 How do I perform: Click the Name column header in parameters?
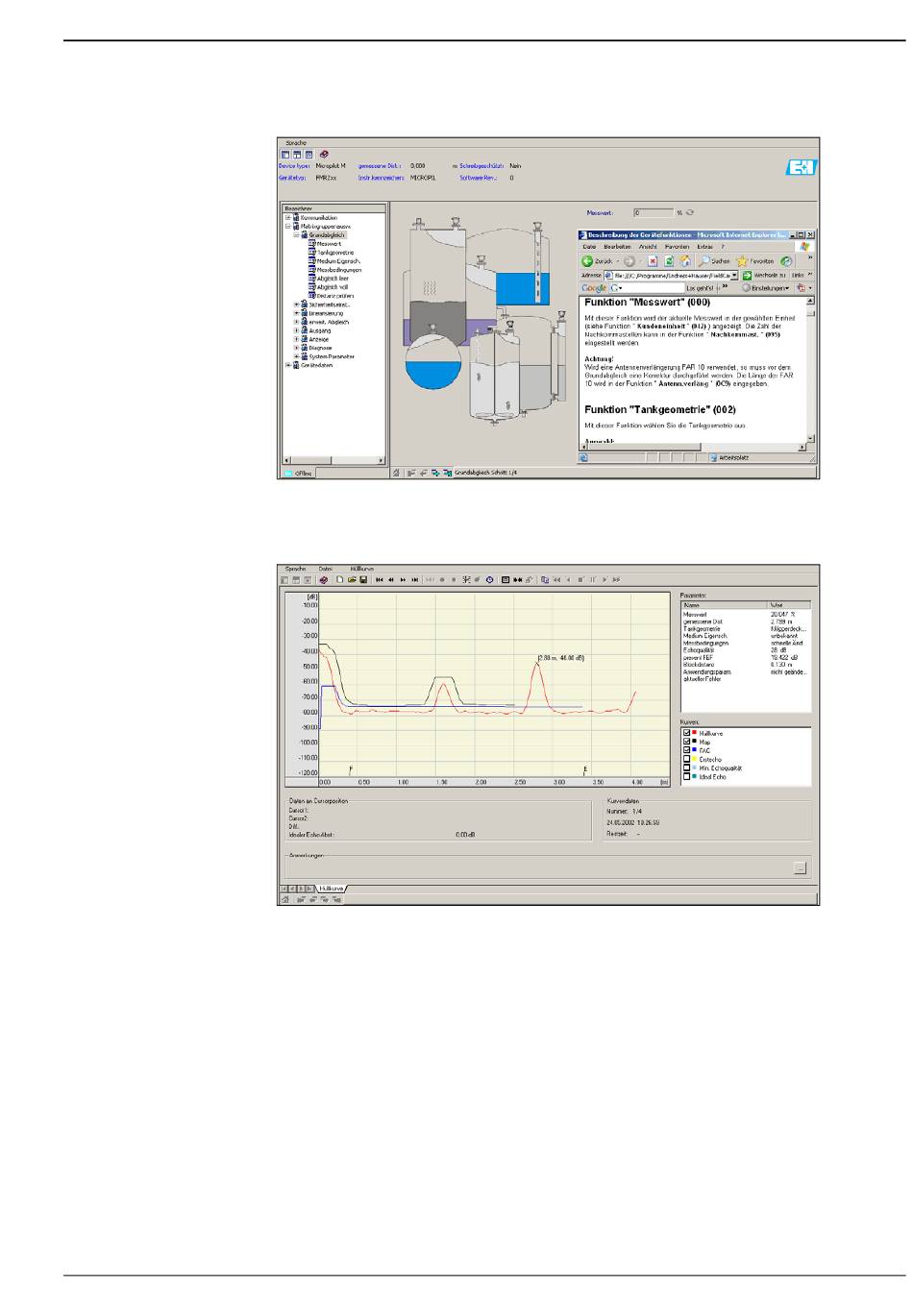coord(725,606)
